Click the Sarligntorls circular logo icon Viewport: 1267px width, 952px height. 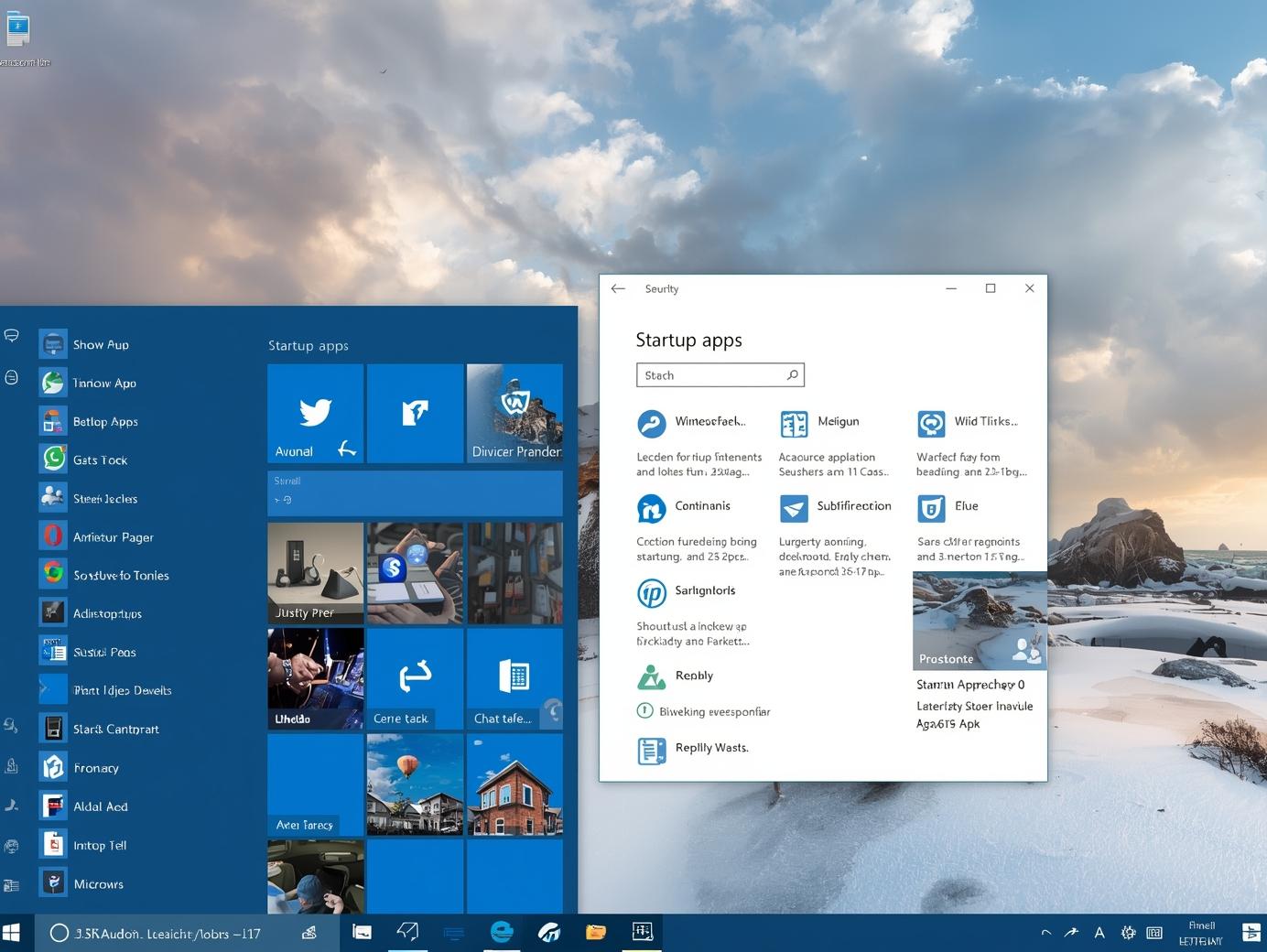pyautogui.click(x=651, y=593)
